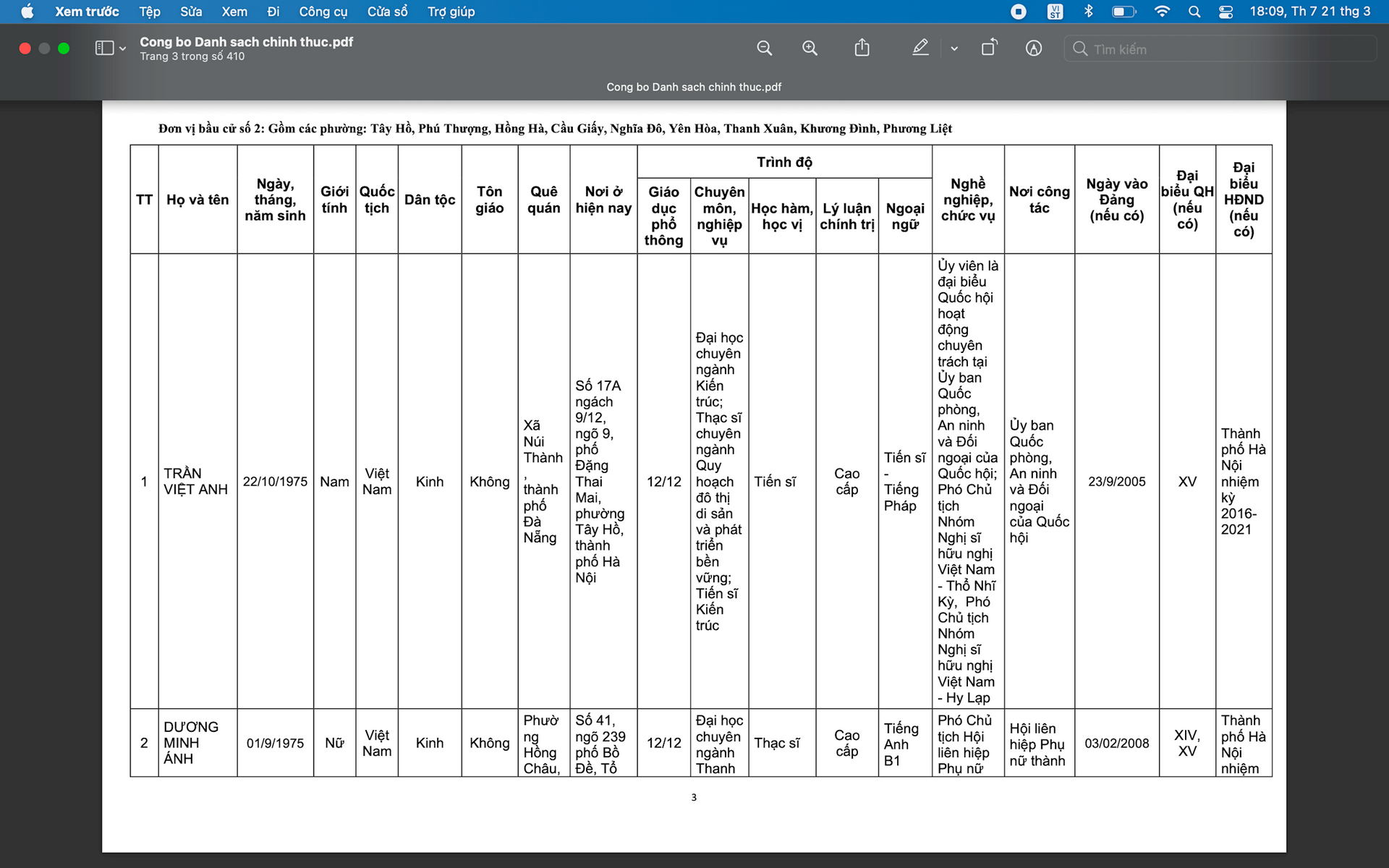Image resolution: width=1389 pixels, height=868 pixels.
Task: Open Control Center toggles icon
Action: 1226,12
